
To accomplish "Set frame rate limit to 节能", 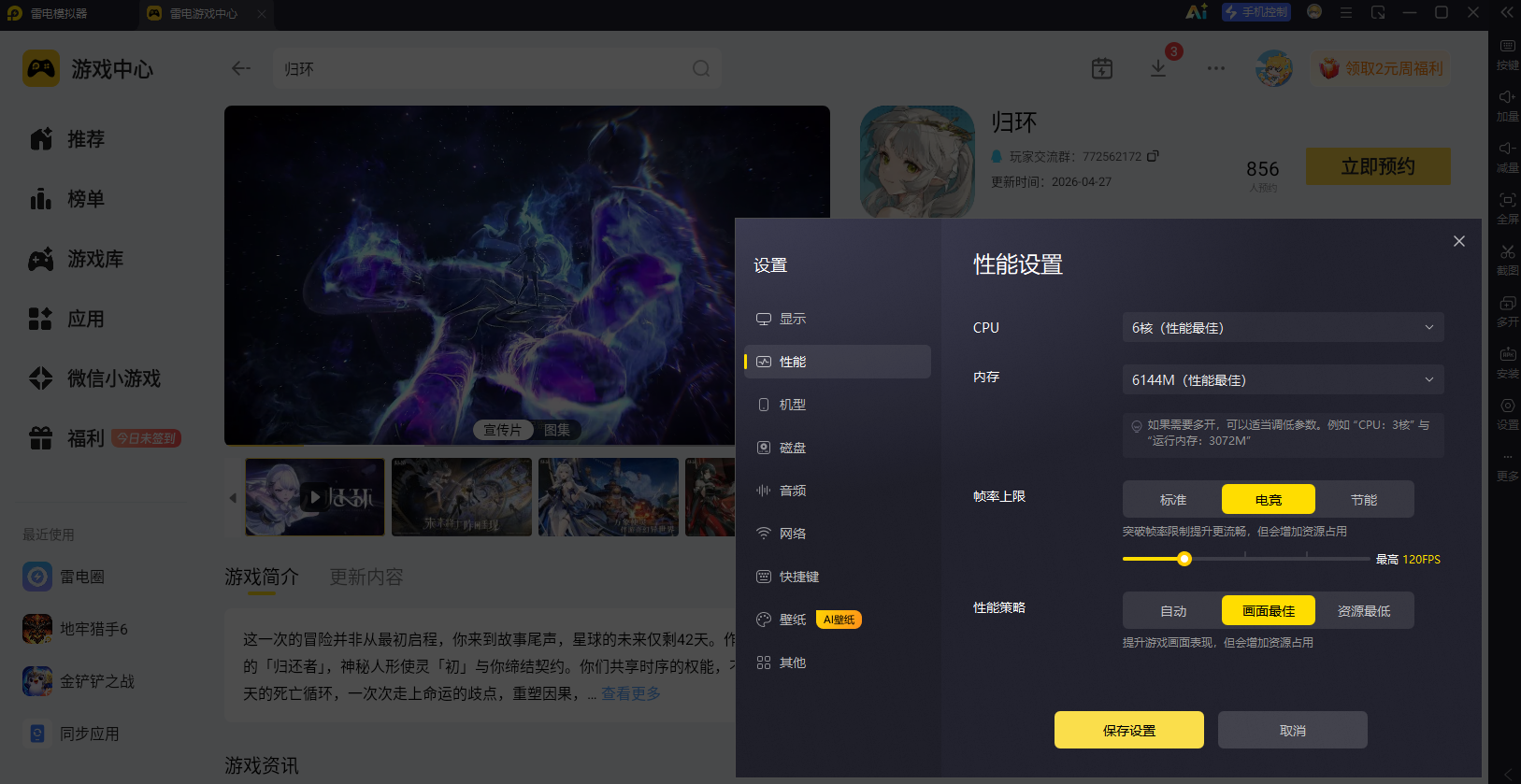I will (1364, 500).
